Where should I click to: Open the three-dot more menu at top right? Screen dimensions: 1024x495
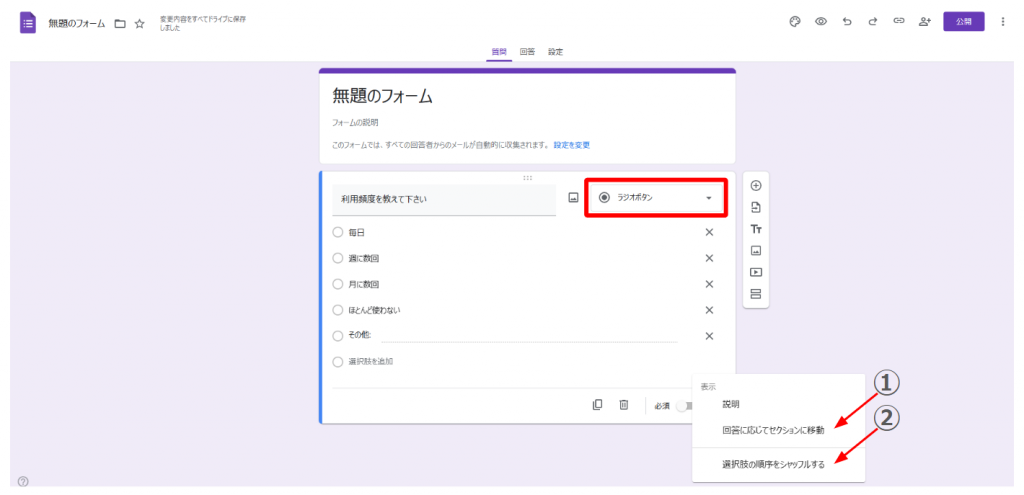coord(1003,21)
